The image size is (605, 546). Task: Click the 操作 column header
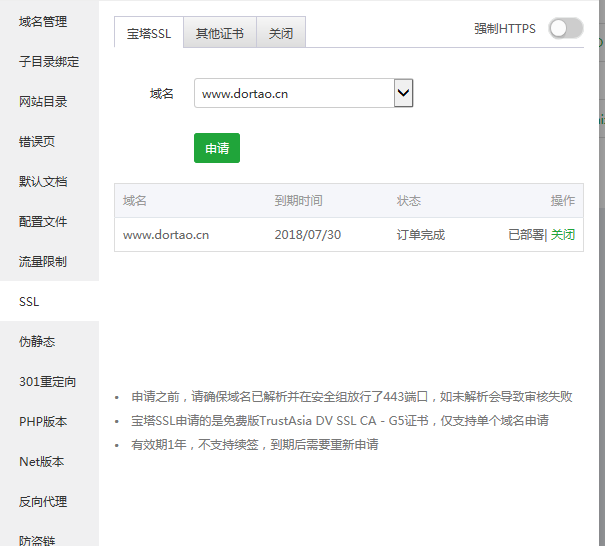click(x=563, y=201)
